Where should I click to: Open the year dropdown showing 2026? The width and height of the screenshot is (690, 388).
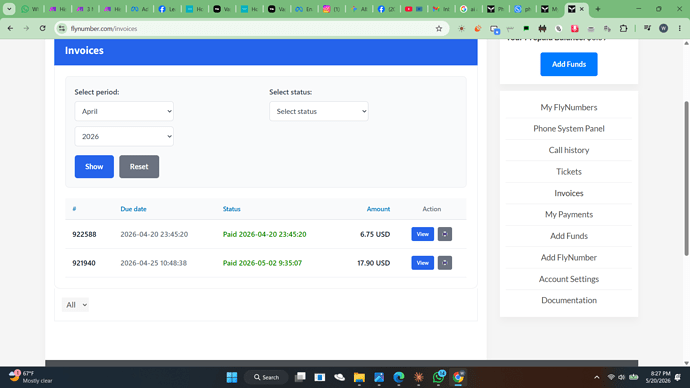tap(124, 136)
